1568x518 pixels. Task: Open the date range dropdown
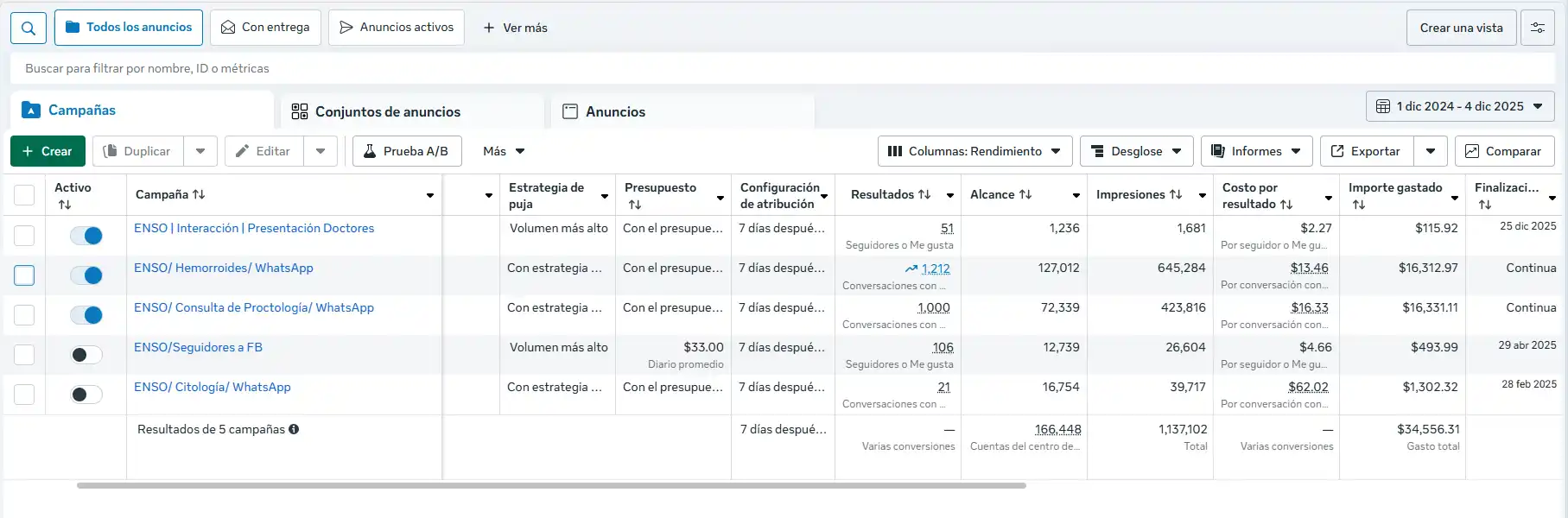1460,106
